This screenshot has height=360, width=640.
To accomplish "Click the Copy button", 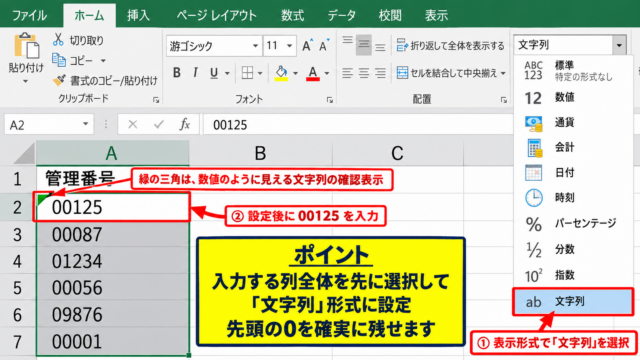I will pos(73,61).
